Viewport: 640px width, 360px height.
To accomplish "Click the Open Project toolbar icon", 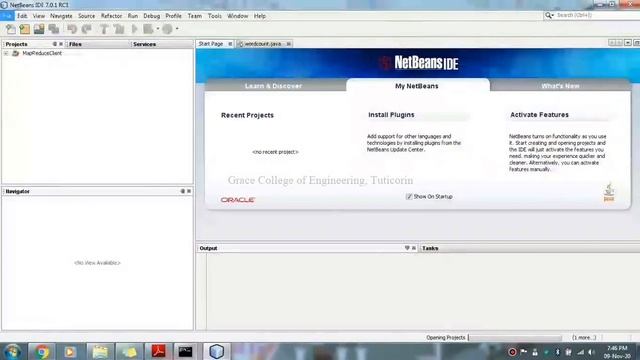I will (39, 29).
